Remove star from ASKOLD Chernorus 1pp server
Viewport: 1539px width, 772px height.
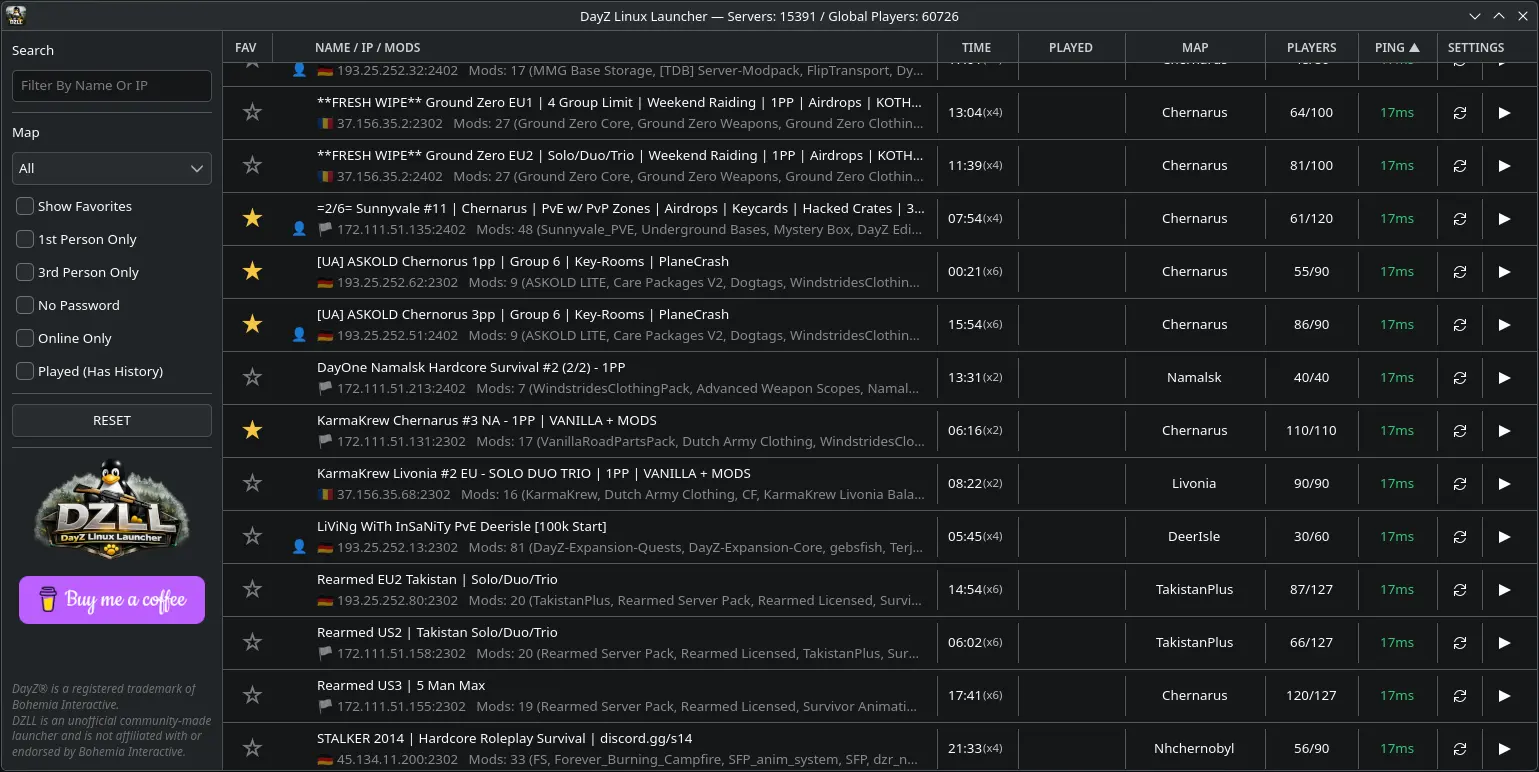252,271
